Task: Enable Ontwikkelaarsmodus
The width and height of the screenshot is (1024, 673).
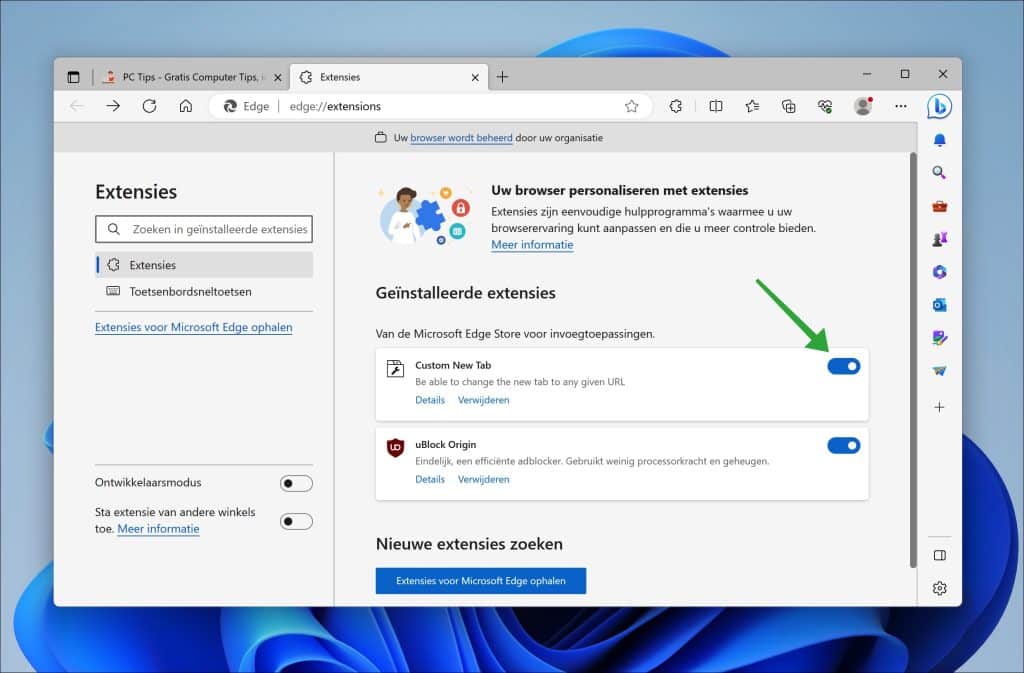Action: pyautogui.click(x=296, y=483)
